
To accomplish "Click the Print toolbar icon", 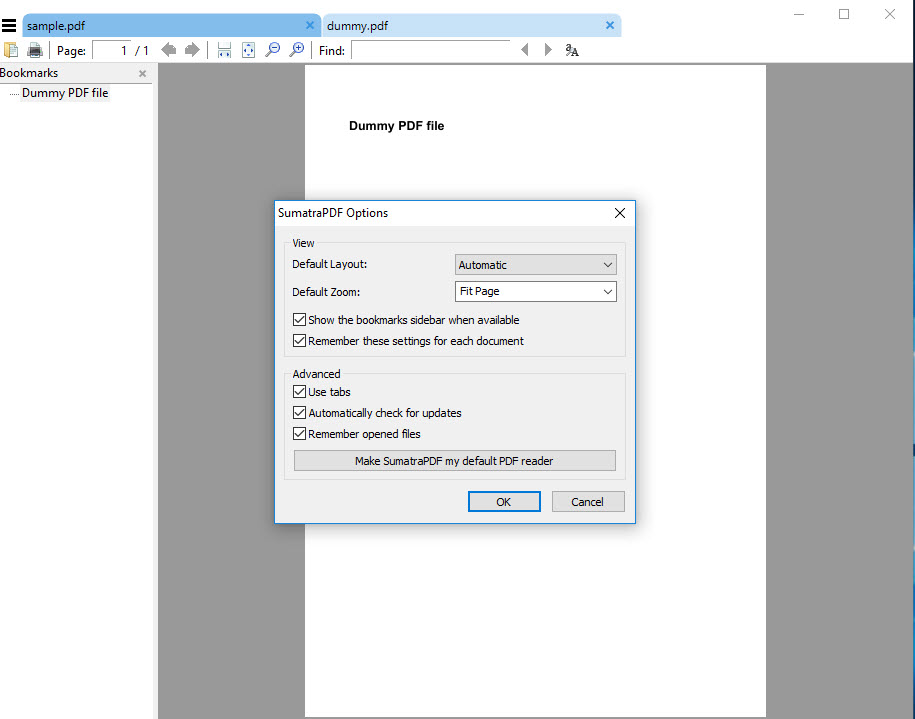I will (x=35, y=50).
